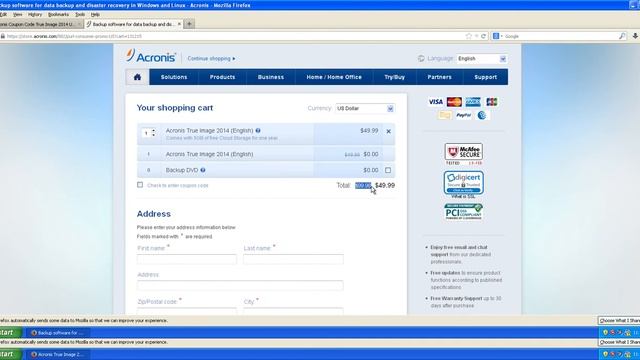Open the History menu in Firefox
Image resolution: width=640 pixels, height=360 pixels.
(35, 14)
